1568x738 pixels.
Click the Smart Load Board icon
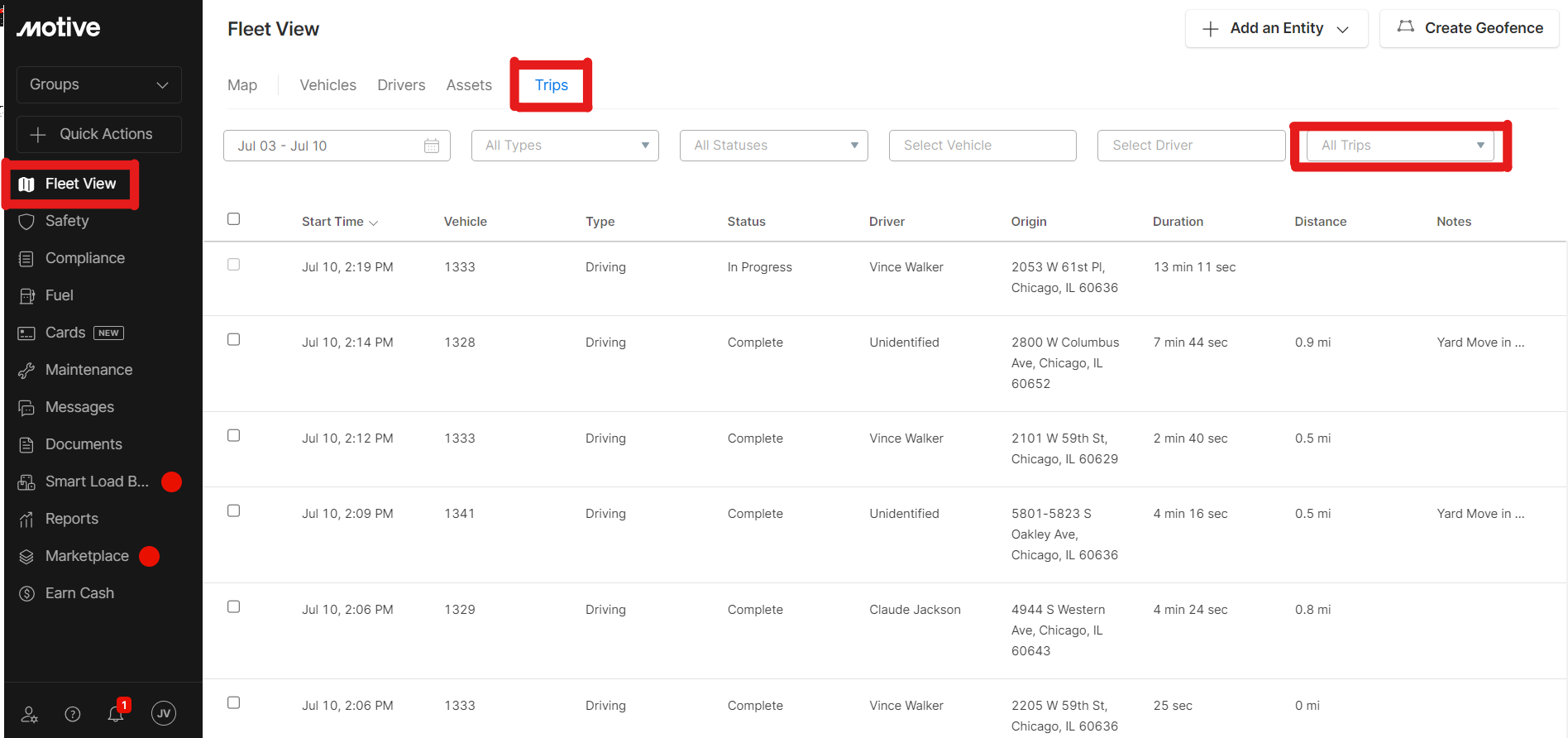pos(26,482)
